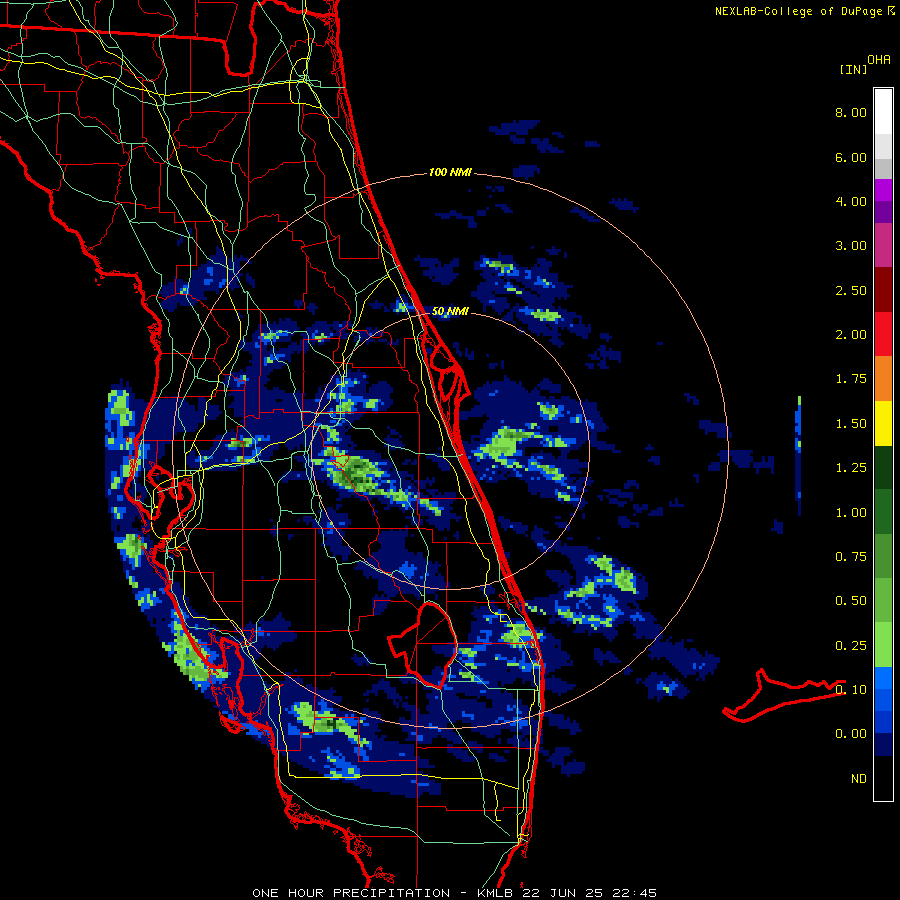Click the ONE HOUR PRECIPITATION title text

pyautogui.click(x=351, y=893)
